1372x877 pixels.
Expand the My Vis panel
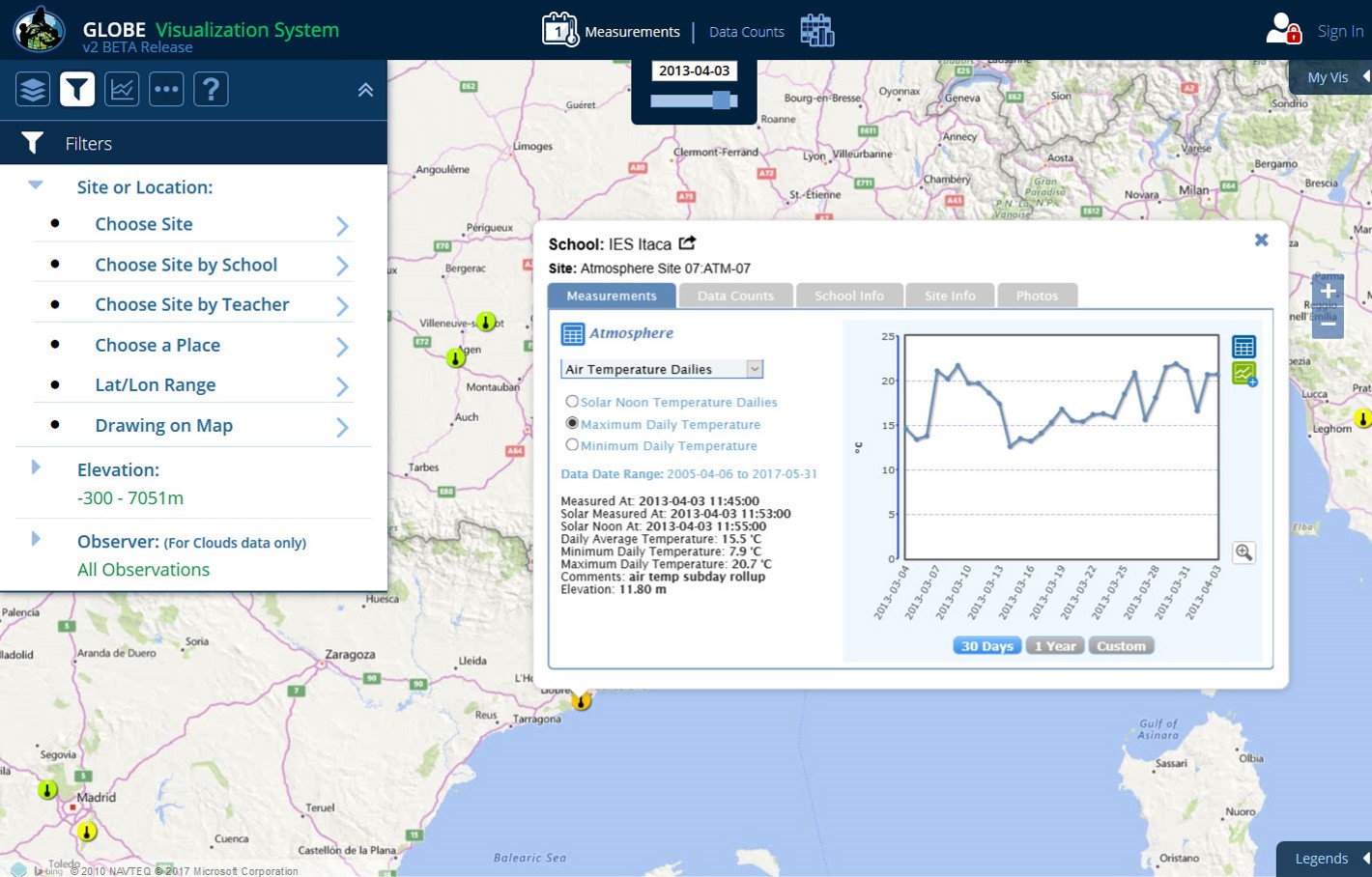pos(1331,77)
